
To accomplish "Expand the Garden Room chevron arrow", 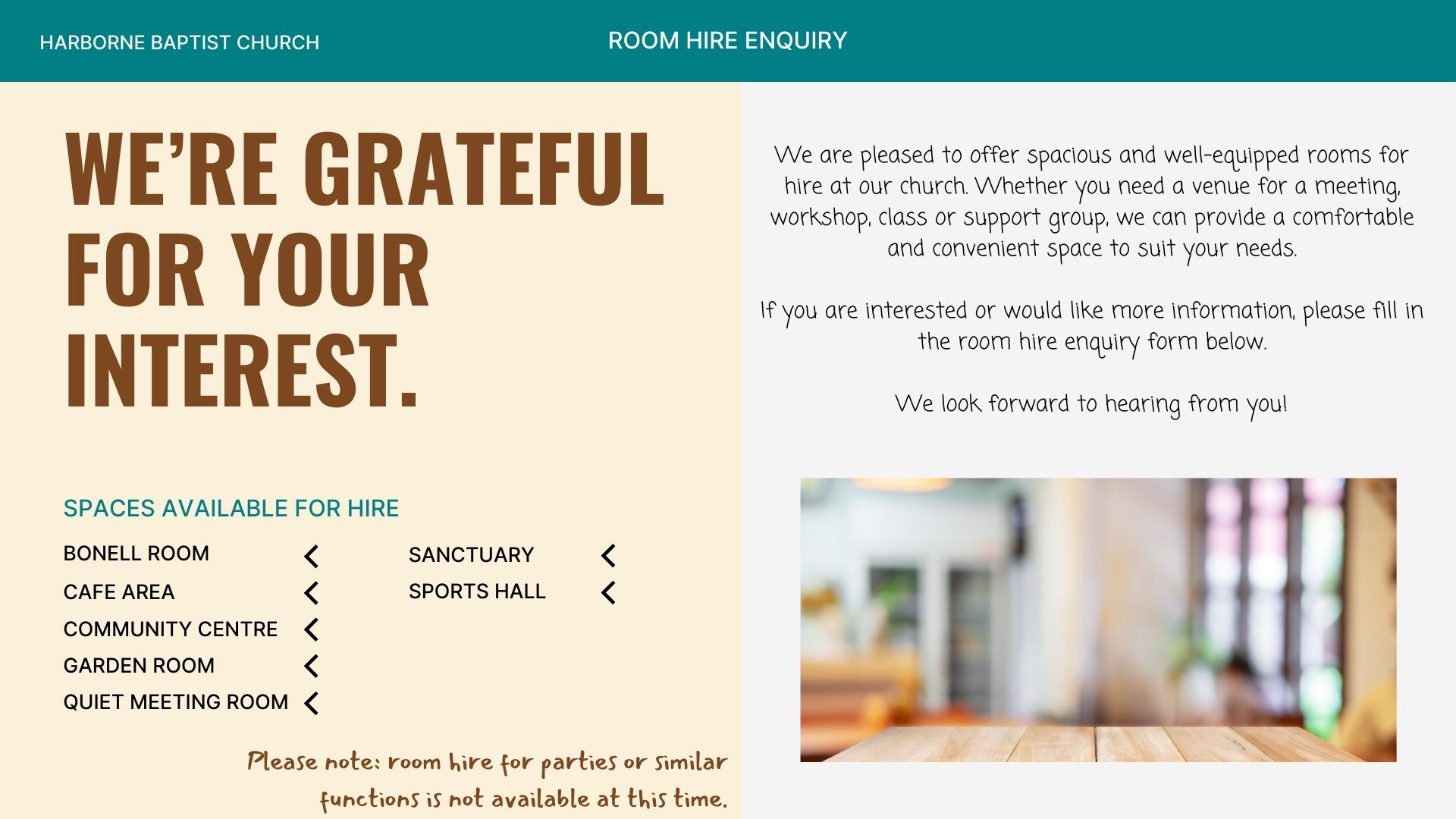I will pos(311,666).
